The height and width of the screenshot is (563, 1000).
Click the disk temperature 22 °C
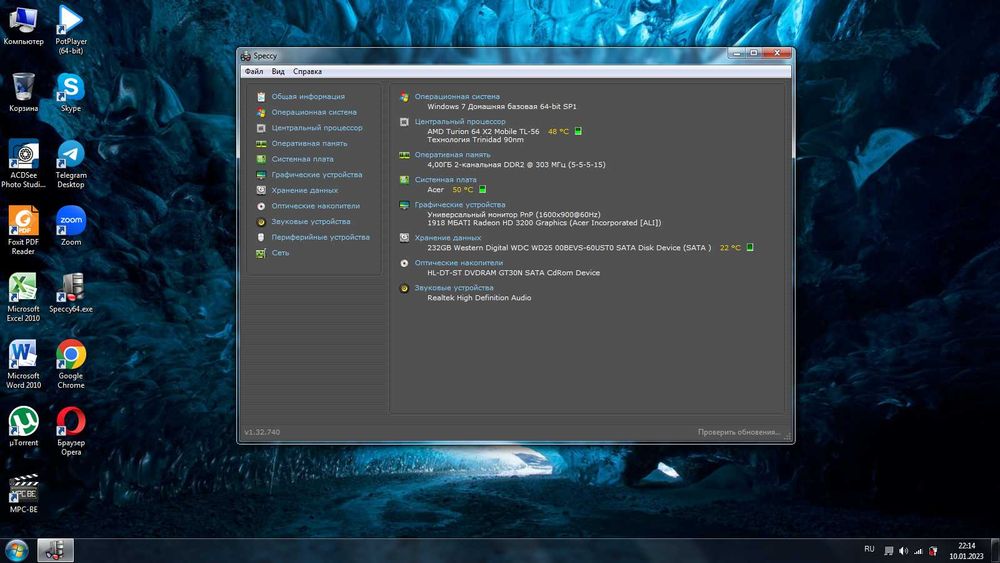[x=730, y=247]
